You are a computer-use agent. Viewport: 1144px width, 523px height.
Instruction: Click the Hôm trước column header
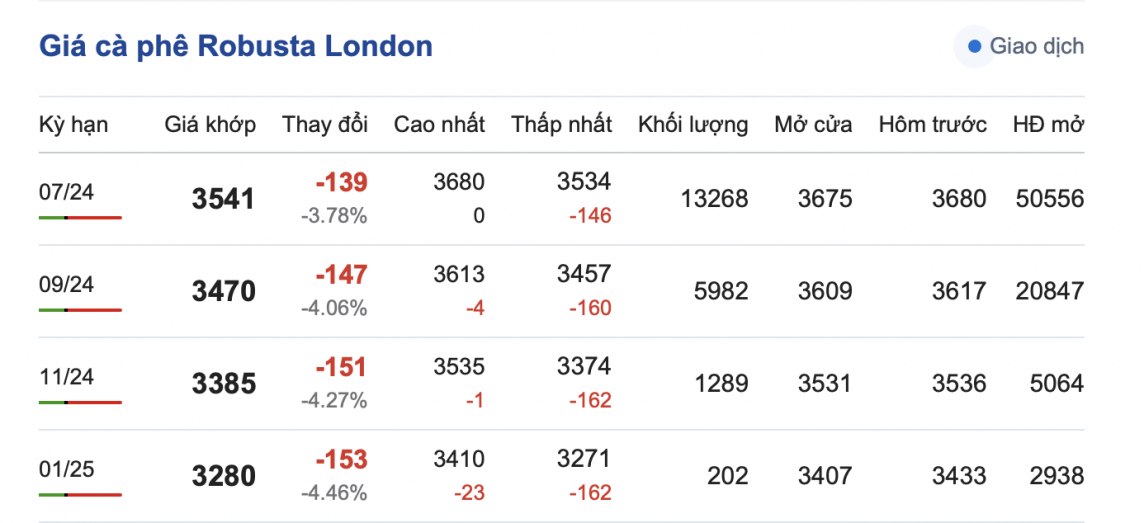click(x=932, y=125)
